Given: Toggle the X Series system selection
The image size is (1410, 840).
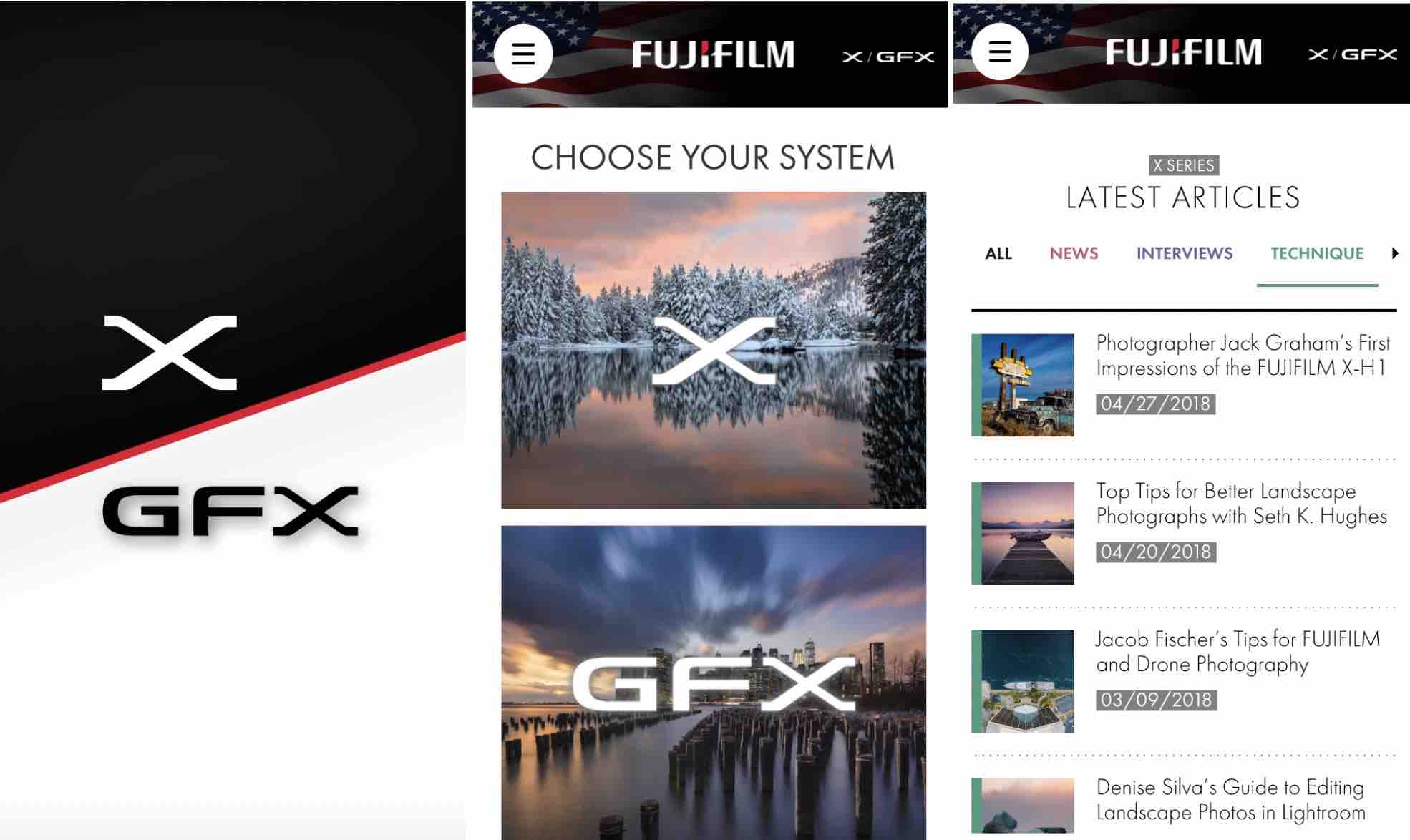Looking at the screenshot, I should tap(713, 349).
